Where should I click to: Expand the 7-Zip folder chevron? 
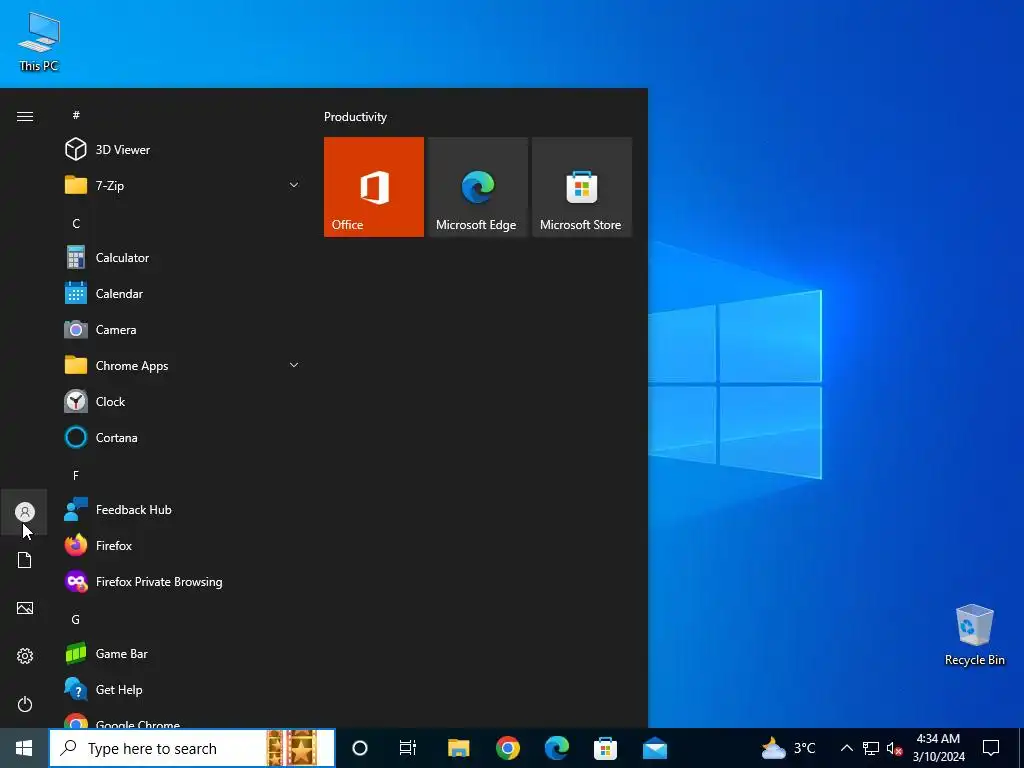(294, 185)
